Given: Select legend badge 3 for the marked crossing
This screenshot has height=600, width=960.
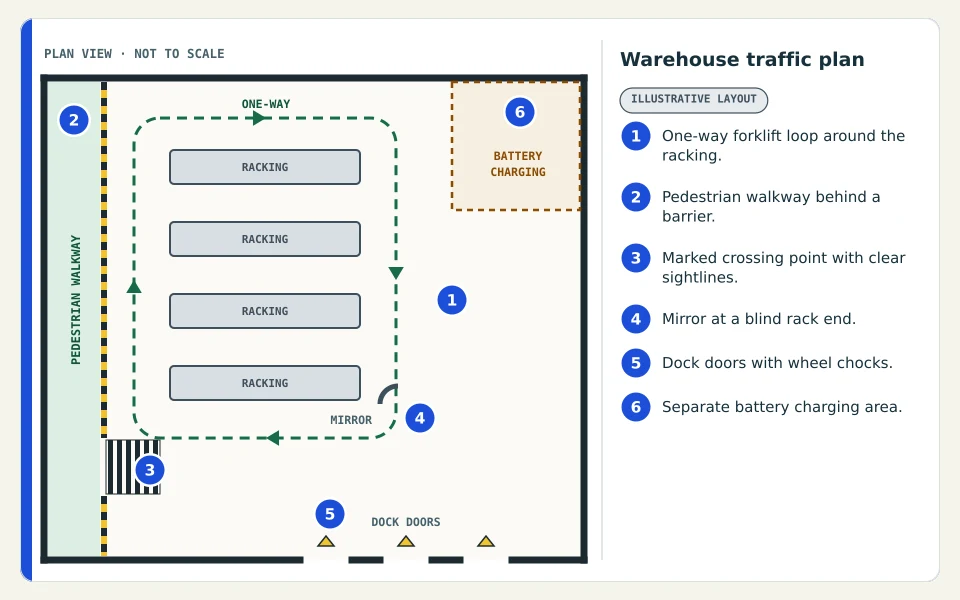Looking at the screenshot, I should 636,258.
